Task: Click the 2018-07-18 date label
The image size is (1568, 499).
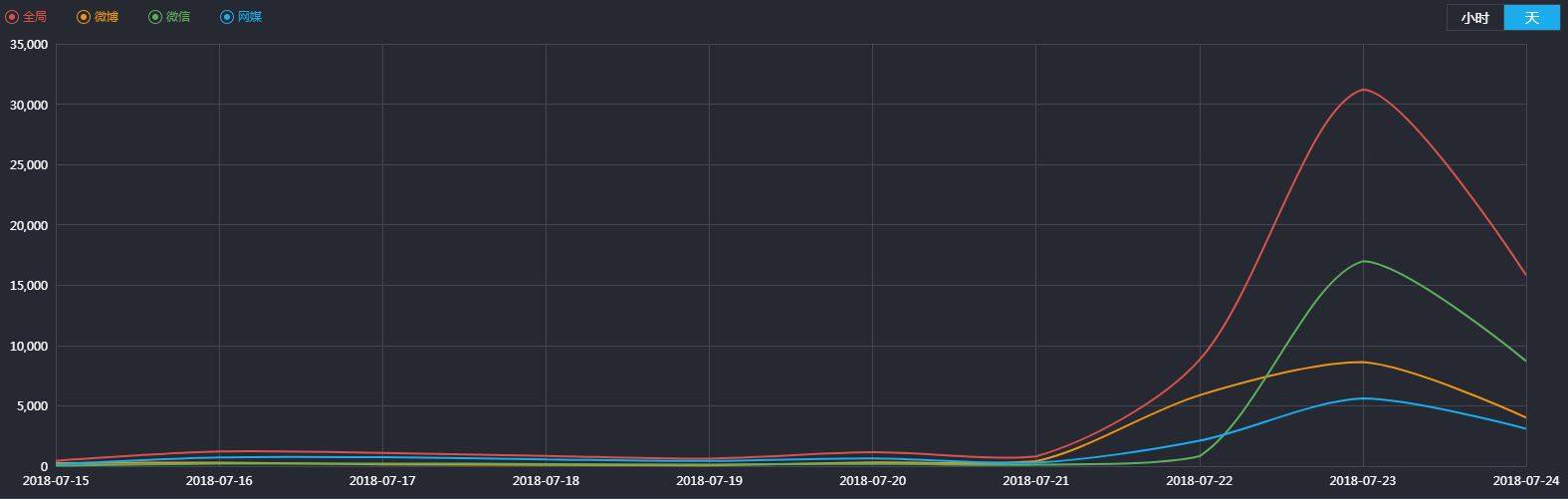Action: tap(546, 481)
